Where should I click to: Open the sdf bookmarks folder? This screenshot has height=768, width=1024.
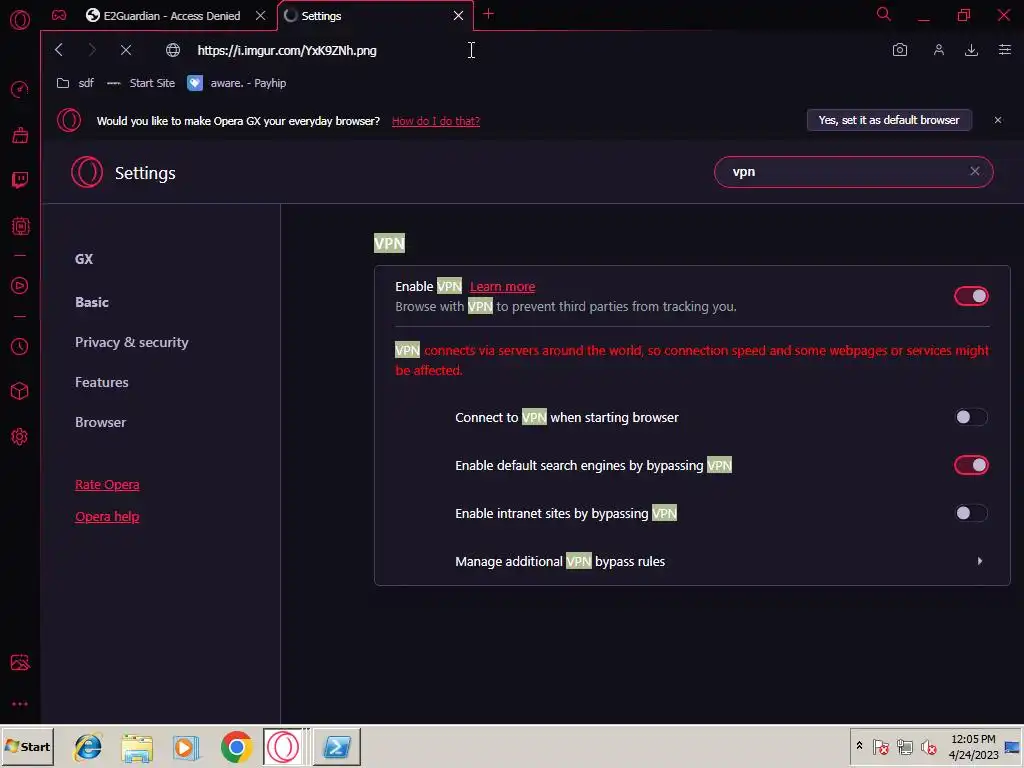(x=75, y=83)
